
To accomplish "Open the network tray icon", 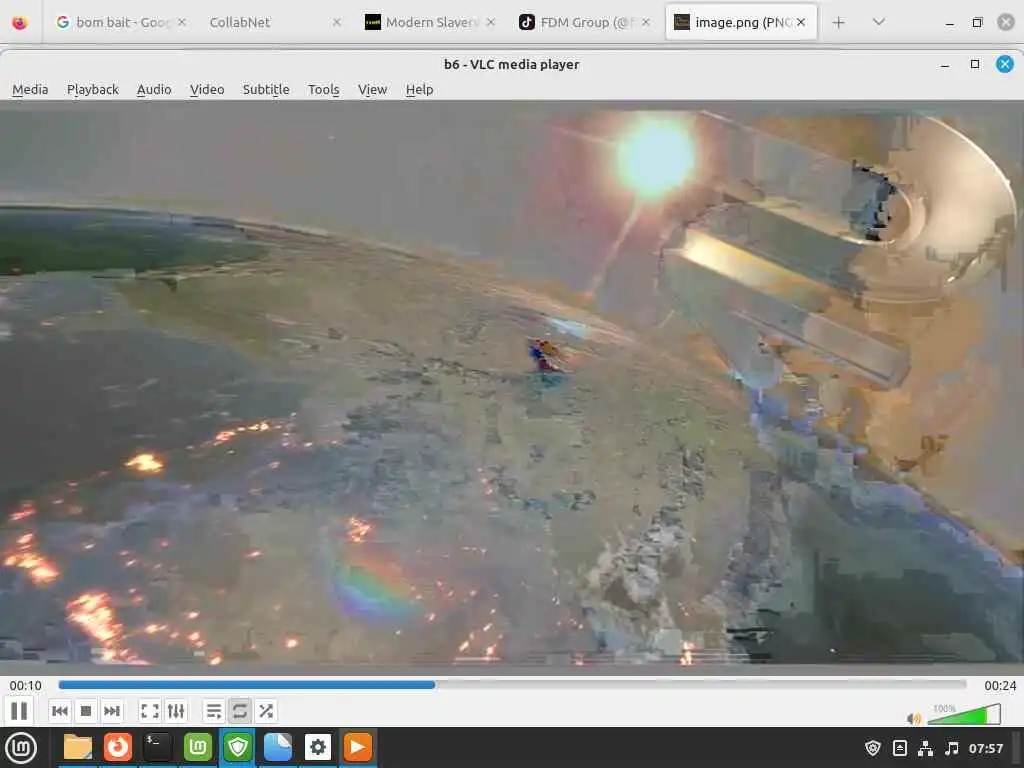I will (925, 748).
